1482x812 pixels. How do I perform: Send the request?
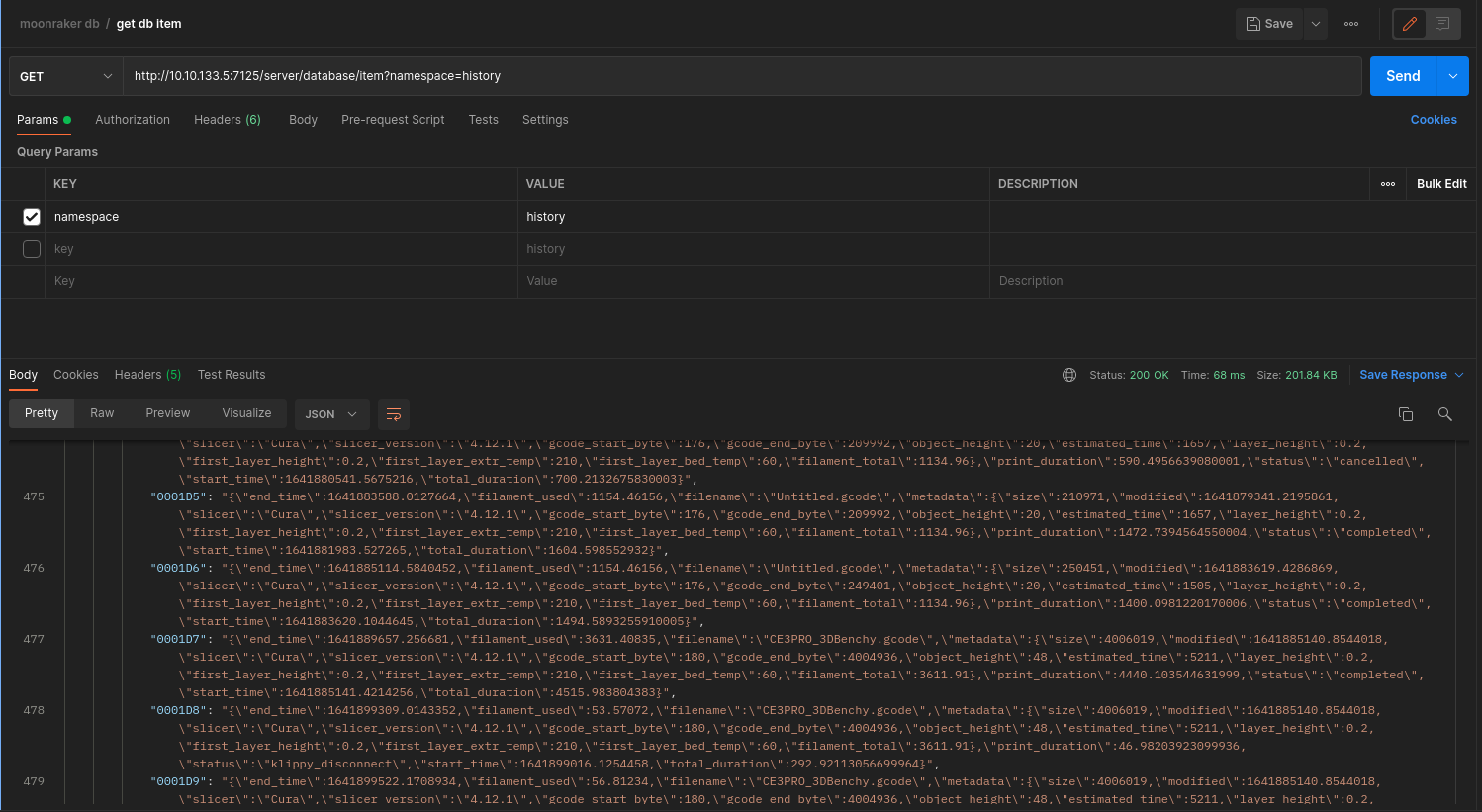[1403, 75]
